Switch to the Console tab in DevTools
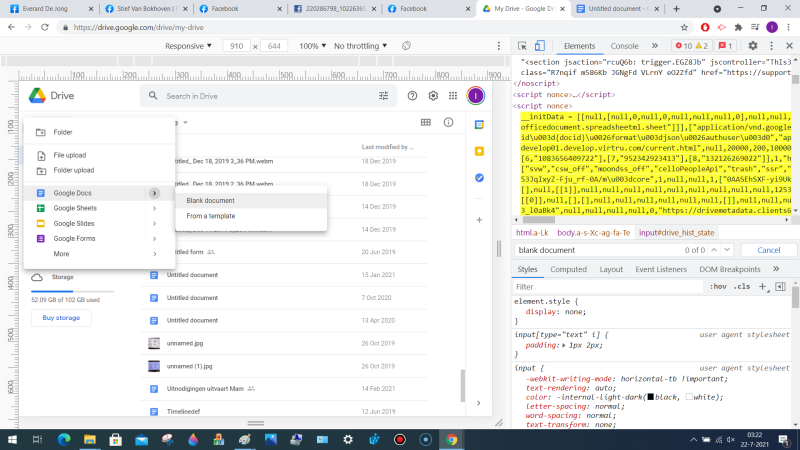800x450 pixels. tap(624, 46)
